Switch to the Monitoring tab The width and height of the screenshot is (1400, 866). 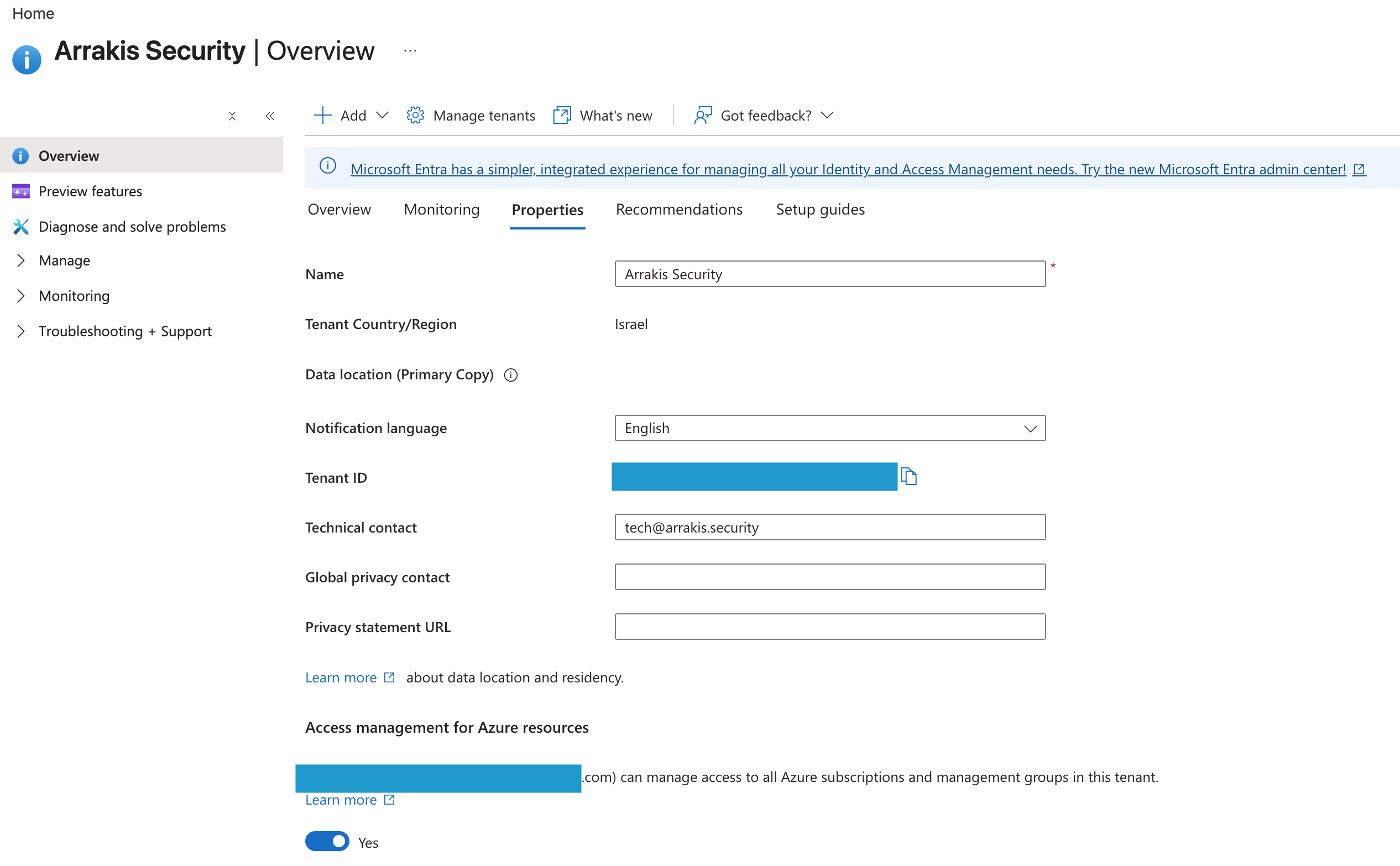441,210
